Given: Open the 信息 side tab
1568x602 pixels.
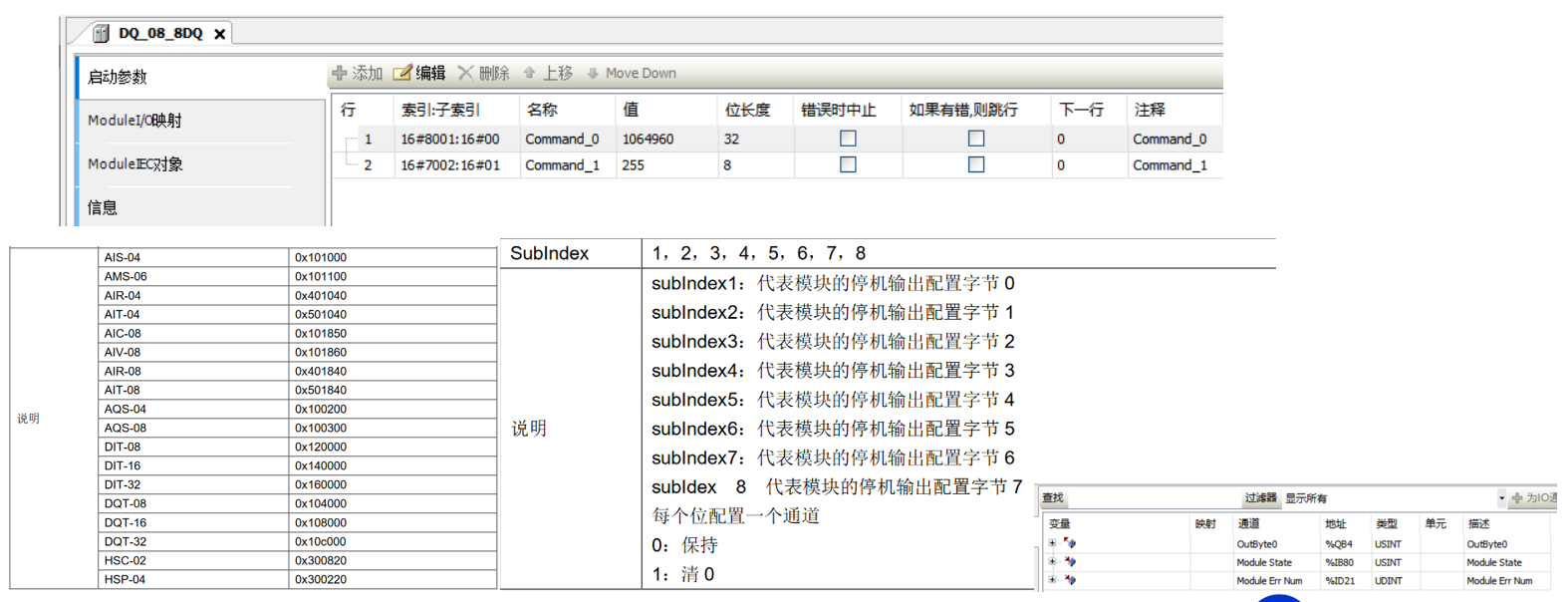Looking at the screenshot, I should [201, 207].
